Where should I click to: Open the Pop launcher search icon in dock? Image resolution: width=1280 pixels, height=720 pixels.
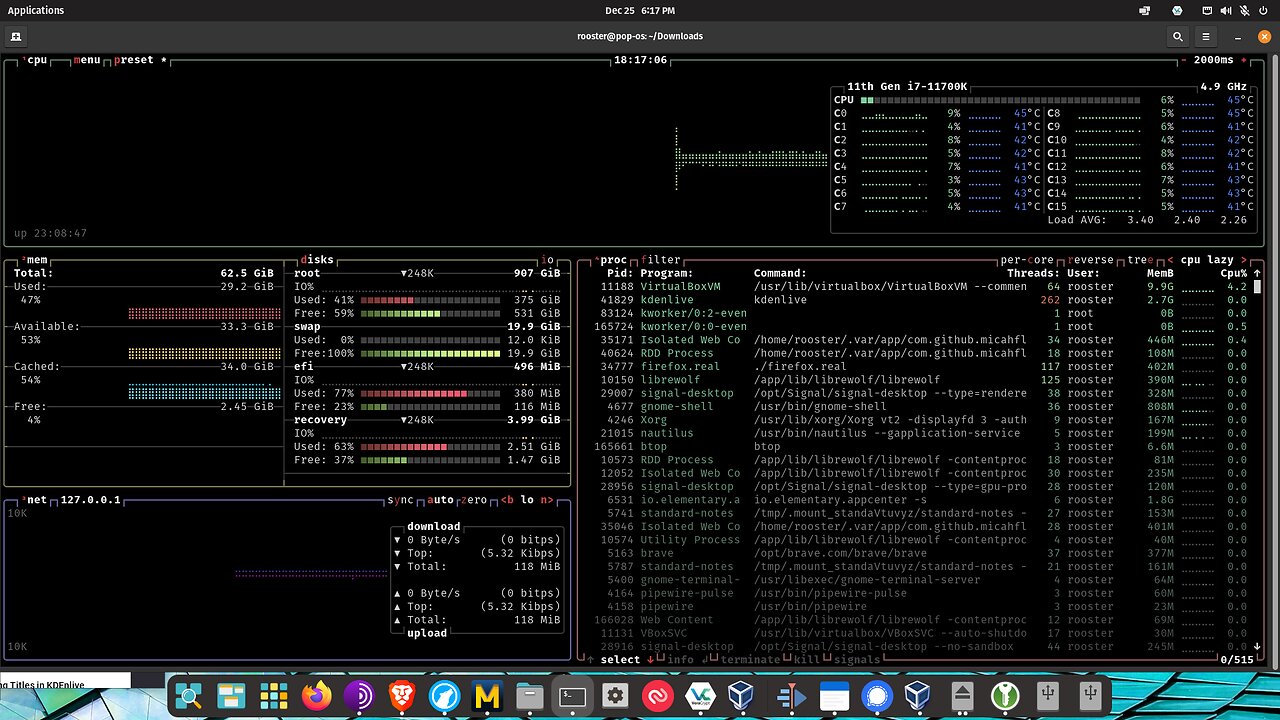(x=188, y=696)
